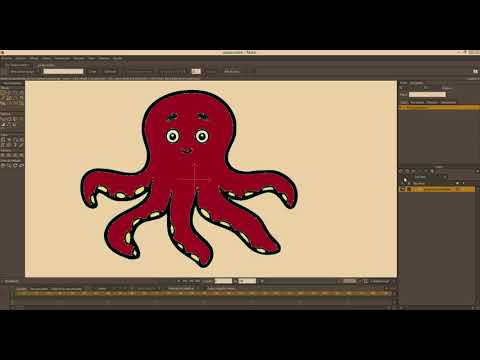Select the highlighted layer in the Layers panel
The image size is (480, 360).
pyautogui.click(x=437, y=189)
